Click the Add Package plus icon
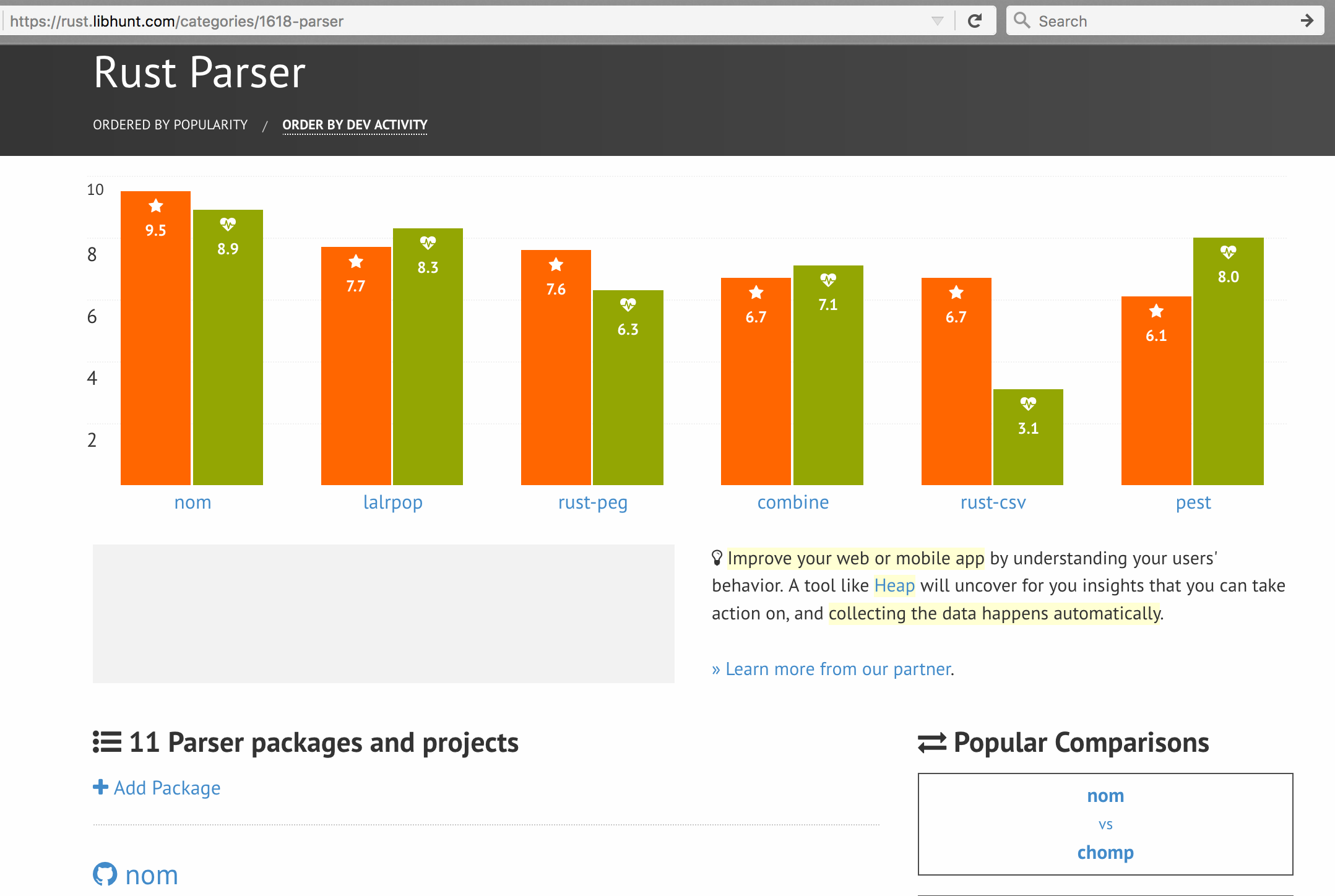The width and height of the screenshot is (1335, 896). click(100, 787)
